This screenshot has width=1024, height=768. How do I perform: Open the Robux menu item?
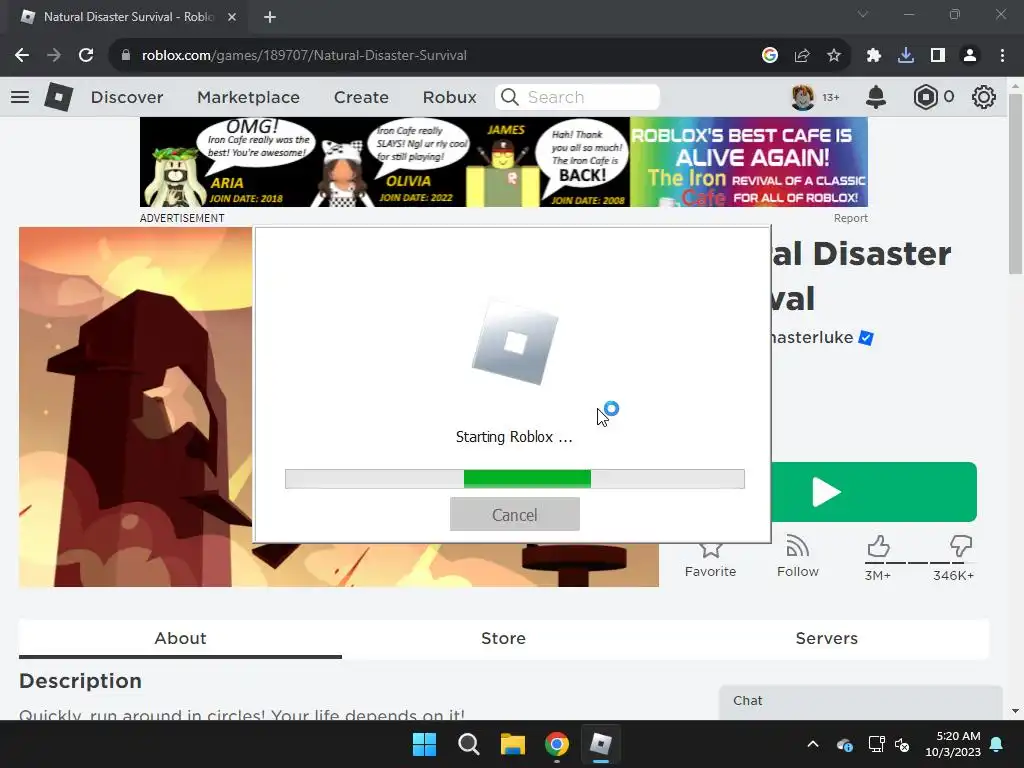pos(449,97)
